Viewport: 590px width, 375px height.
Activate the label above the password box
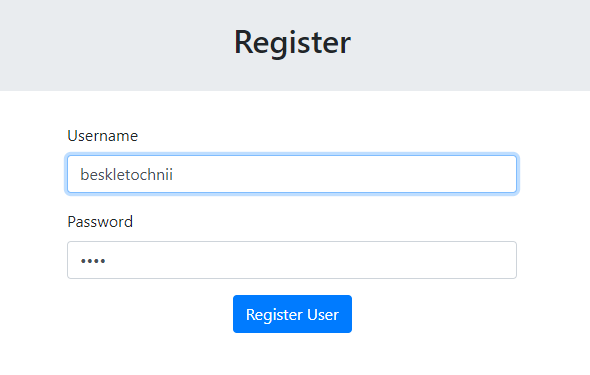pos(100,222)
